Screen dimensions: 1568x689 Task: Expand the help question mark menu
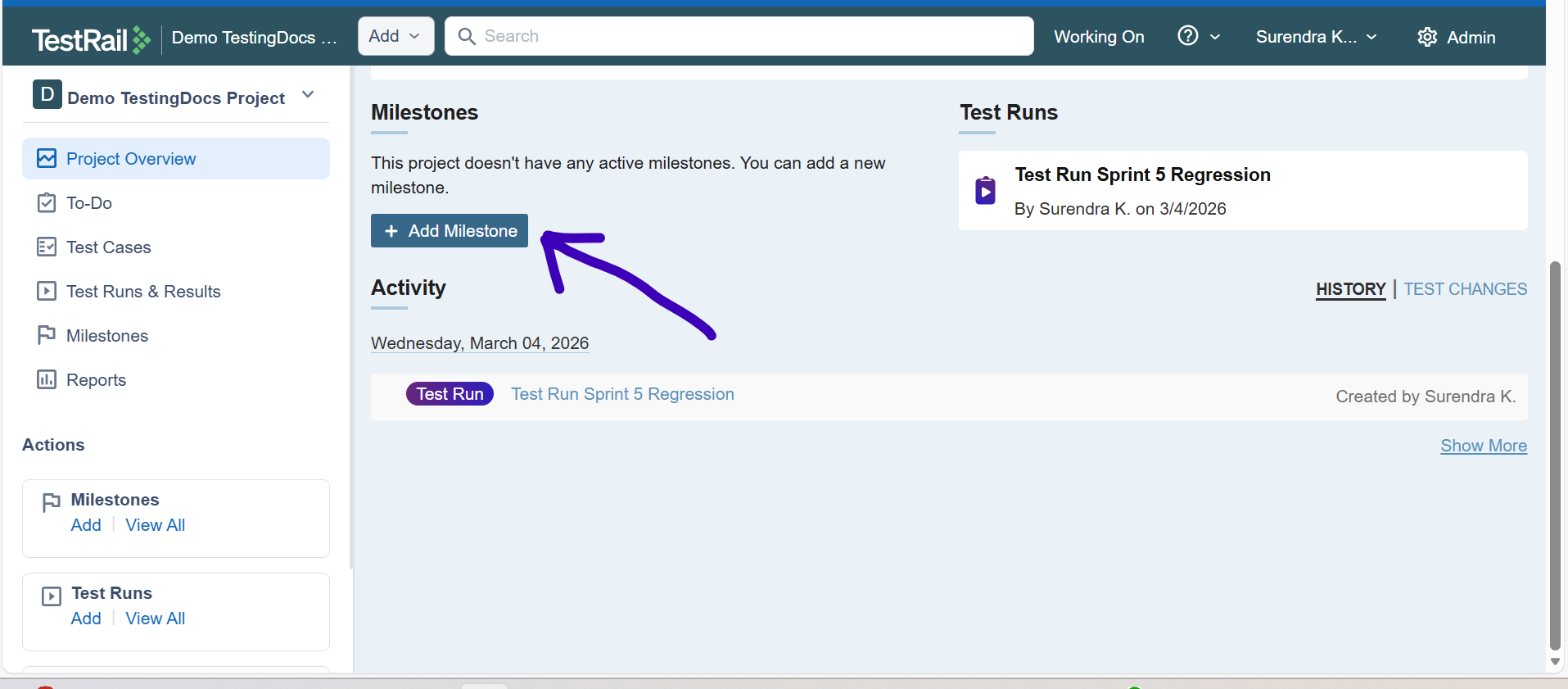pos(1198,37)
